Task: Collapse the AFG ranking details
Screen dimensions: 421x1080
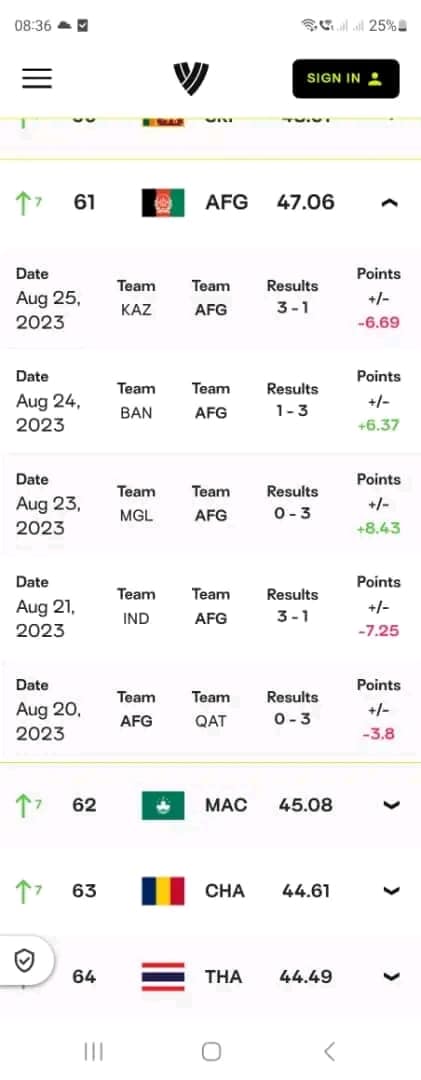Action: coord(390,202)
